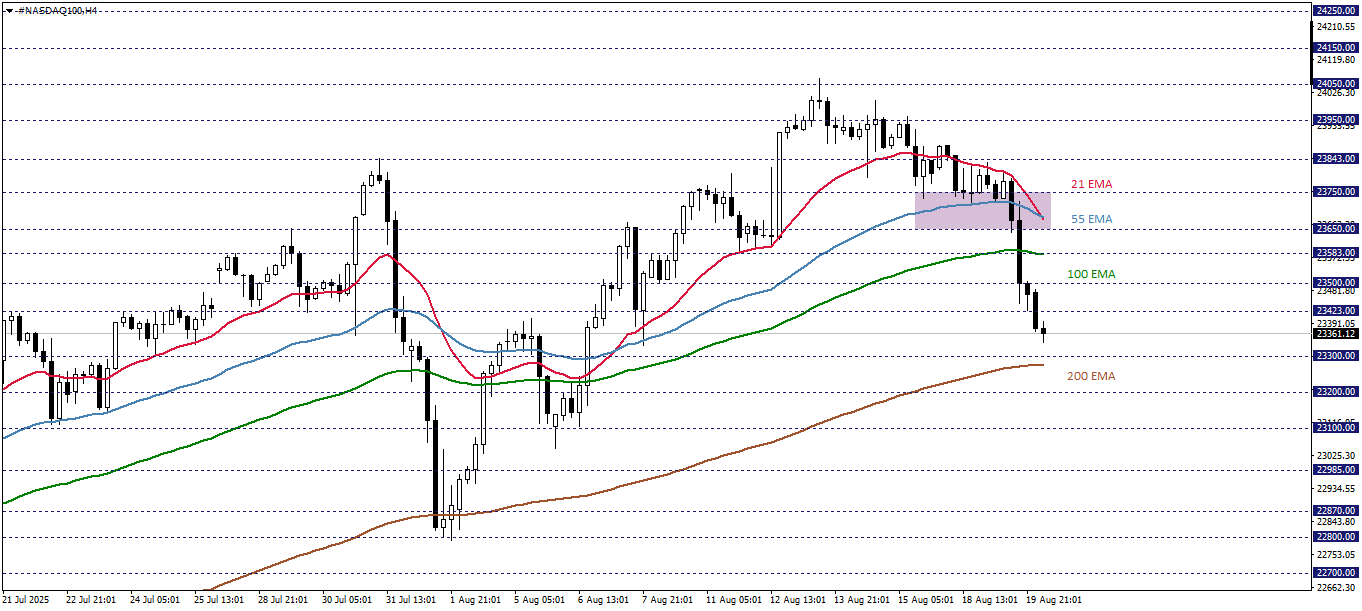Click the 23423.00 price level label
Screen dimensions: 1362x611
(x=1336, y=311)
